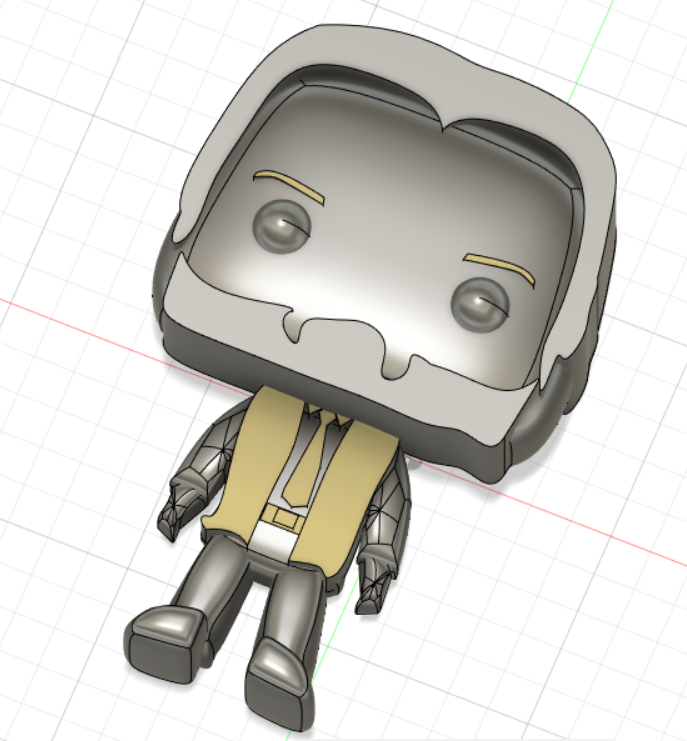
Task: Select the rightmost shoe of the figure
Action: [x=279, y=685]
